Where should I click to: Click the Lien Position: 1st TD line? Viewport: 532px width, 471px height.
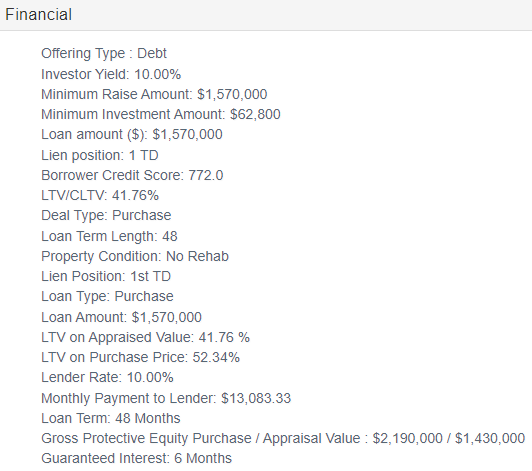tap(106, 276)
